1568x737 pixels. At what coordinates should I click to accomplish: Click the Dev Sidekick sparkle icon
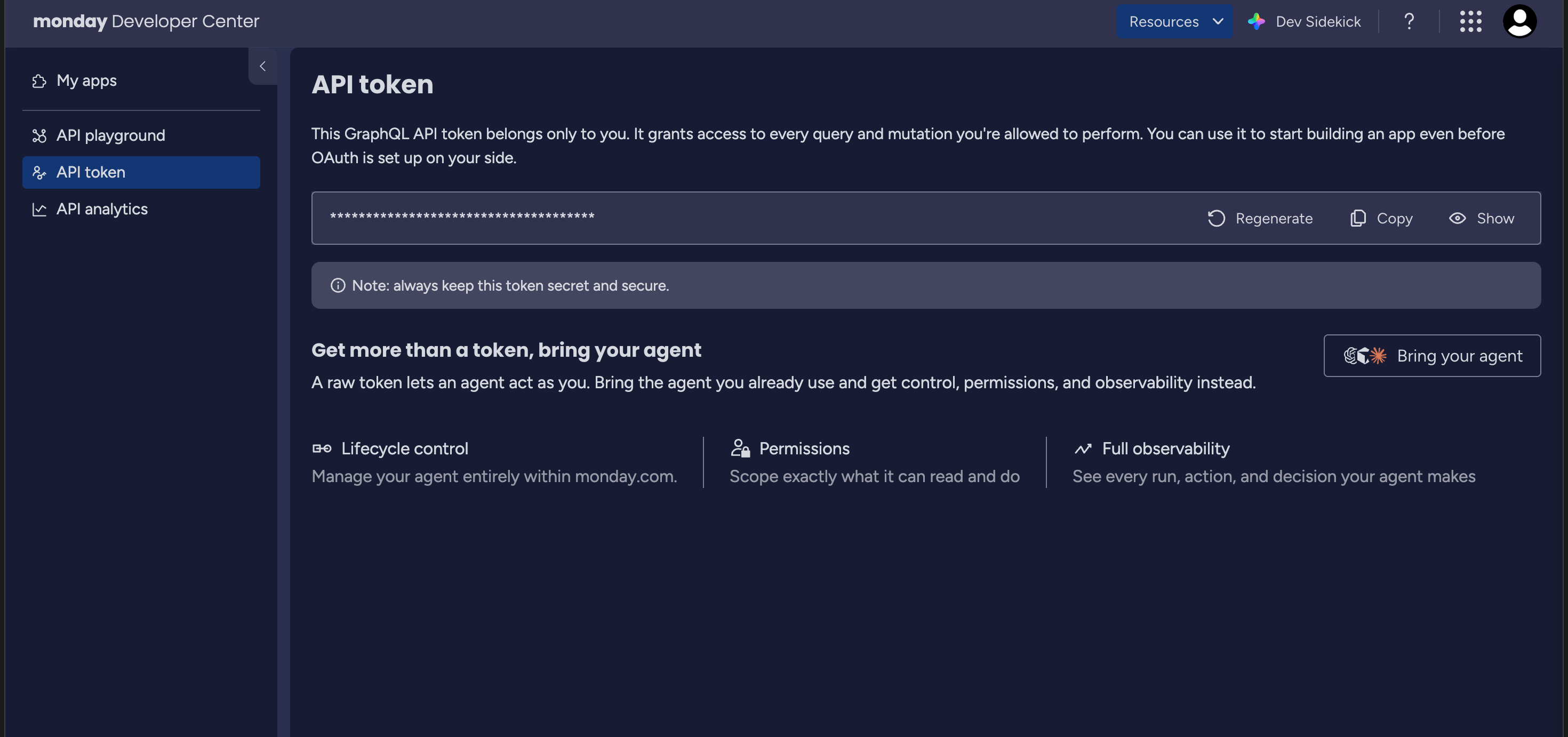click(x=1257, y=22)
